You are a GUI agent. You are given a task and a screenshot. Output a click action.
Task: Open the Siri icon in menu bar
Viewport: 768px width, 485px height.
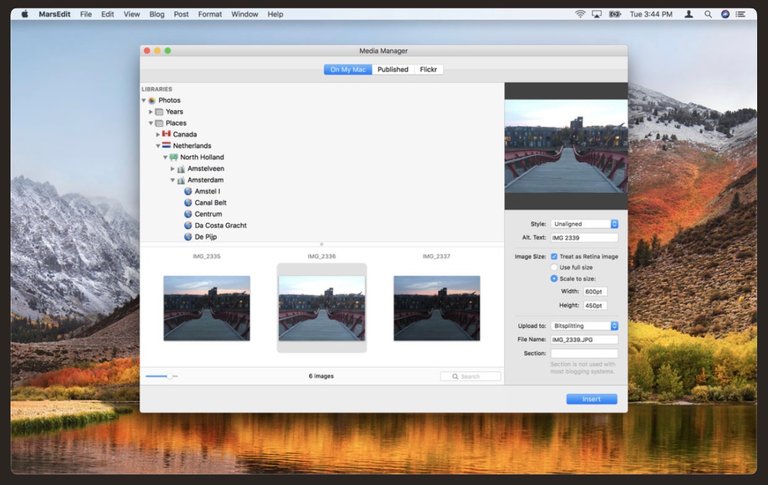[x=726, y=14]
